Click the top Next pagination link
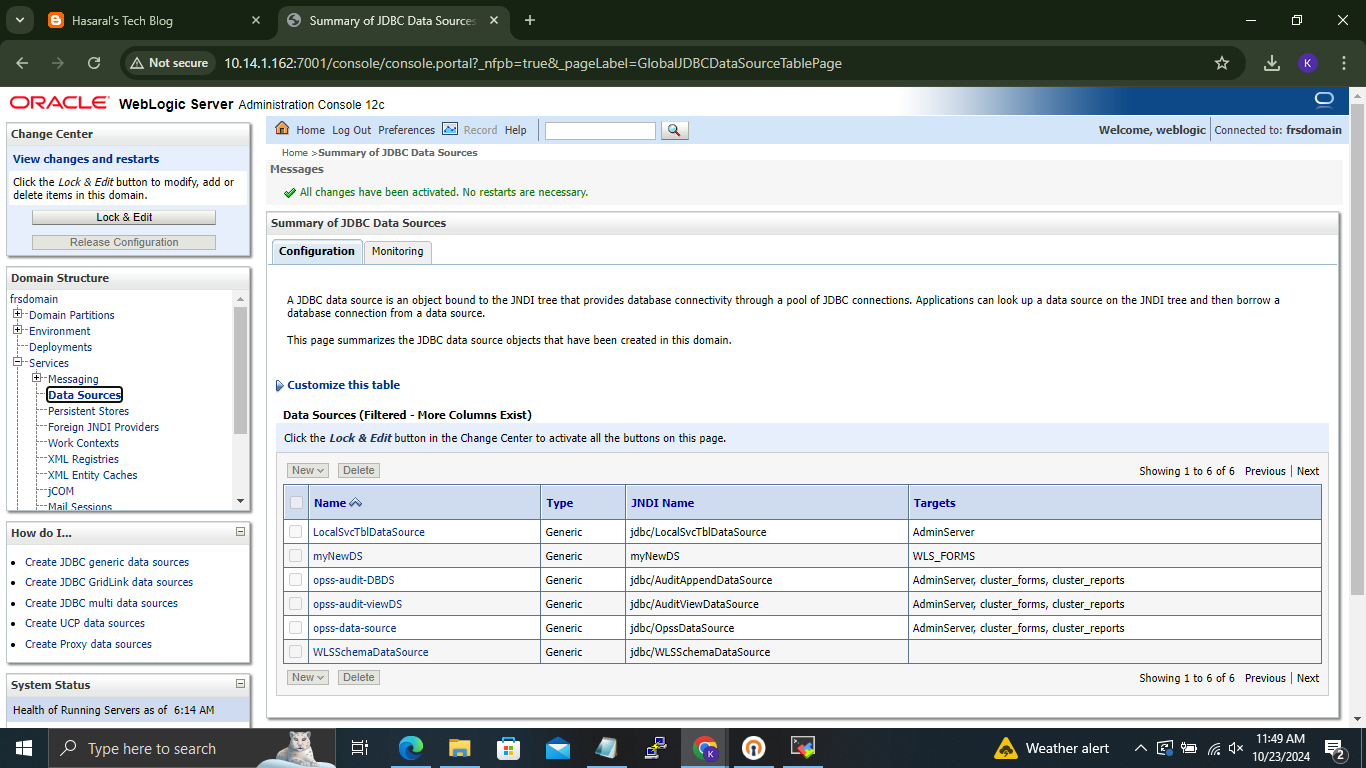This screenshot has width=1366, height=768. coord(1308,471)
